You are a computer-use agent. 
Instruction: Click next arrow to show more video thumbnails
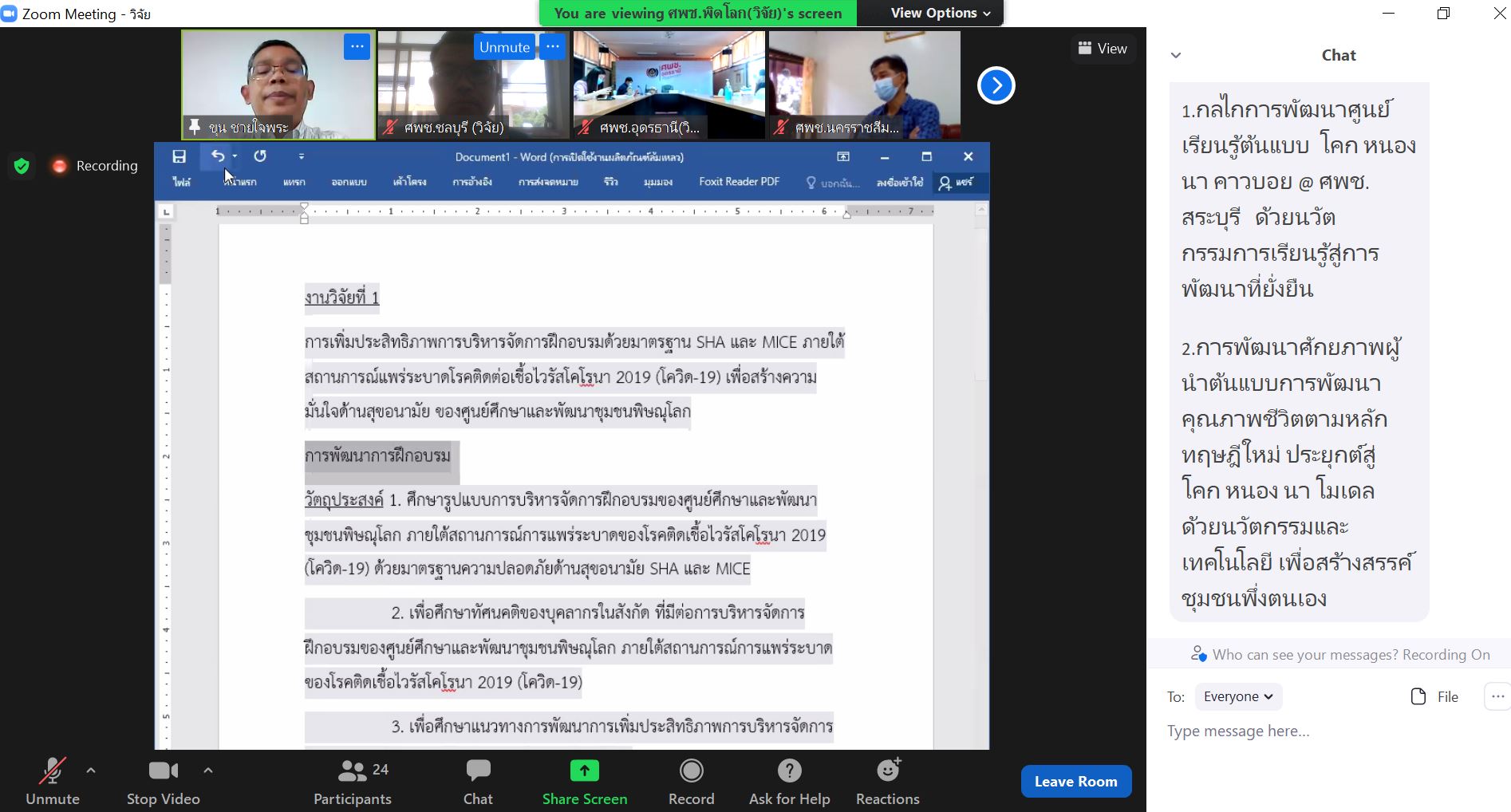996,85
